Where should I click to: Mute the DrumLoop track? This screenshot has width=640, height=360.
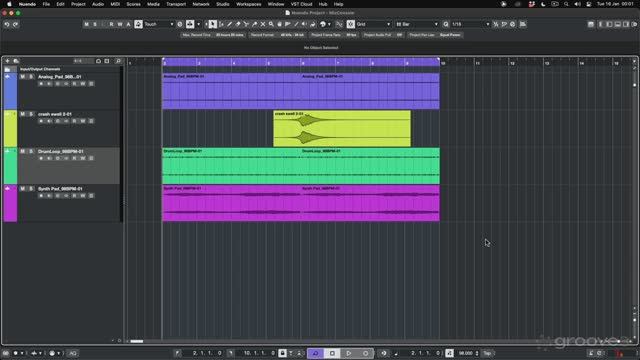[22, 151]
